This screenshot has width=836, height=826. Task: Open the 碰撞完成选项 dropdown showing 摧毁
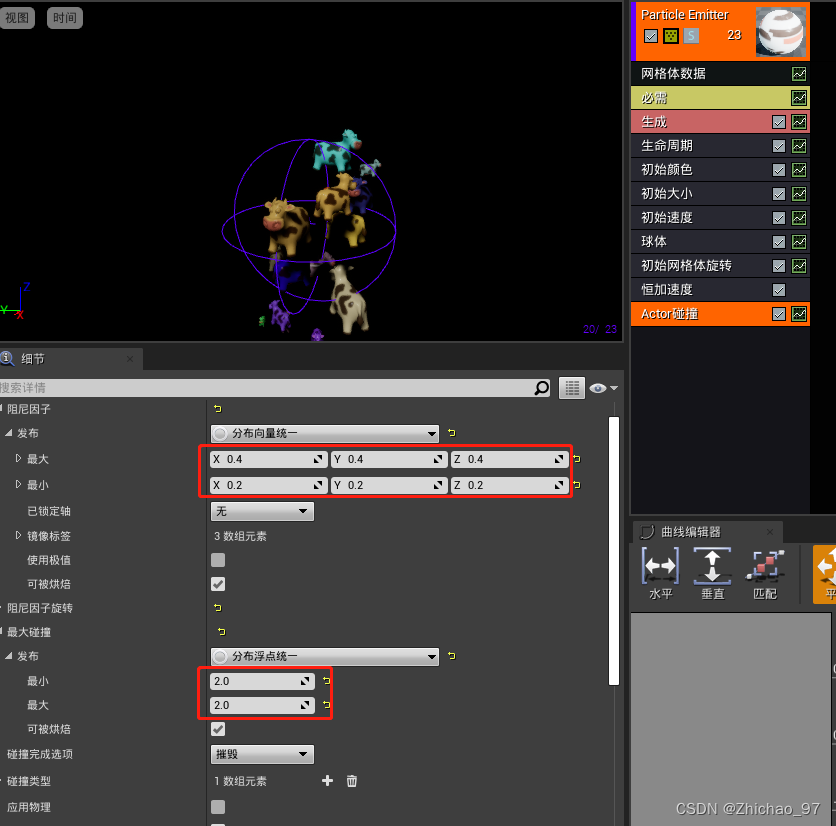262,754
